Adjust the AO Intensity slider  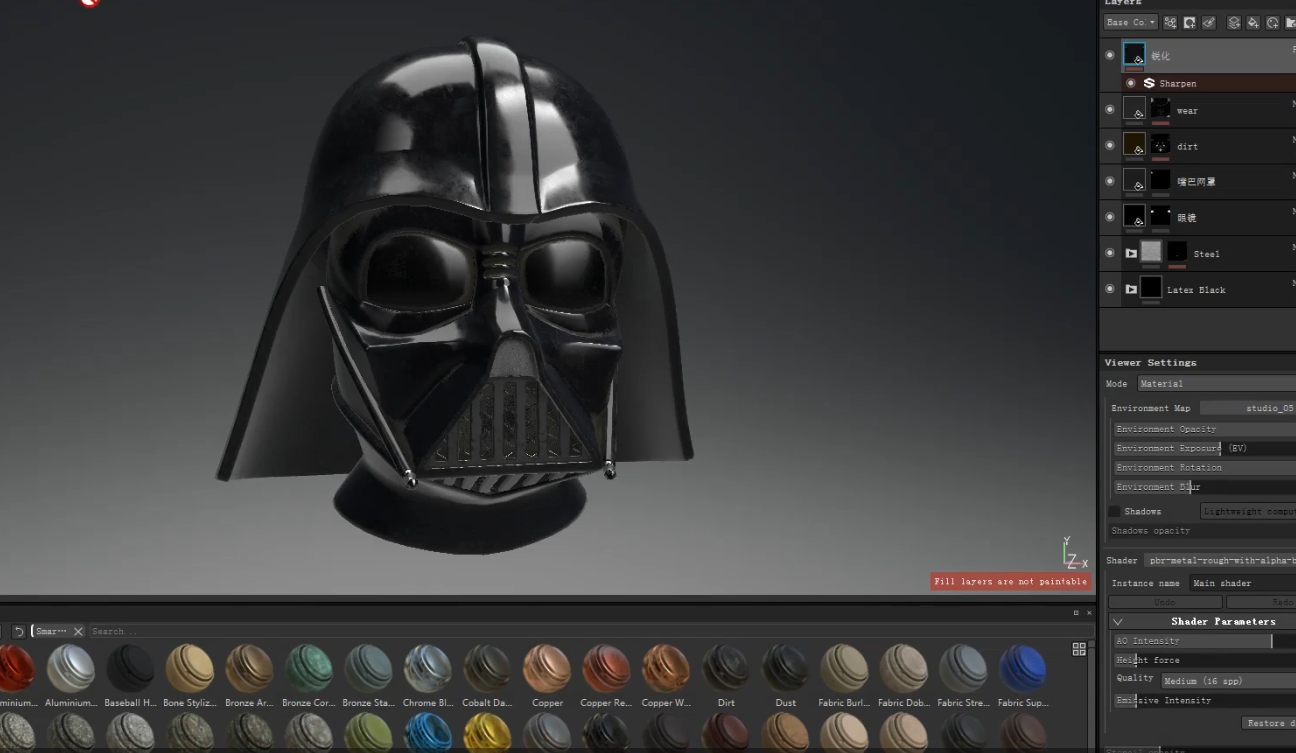[1204, 641]
